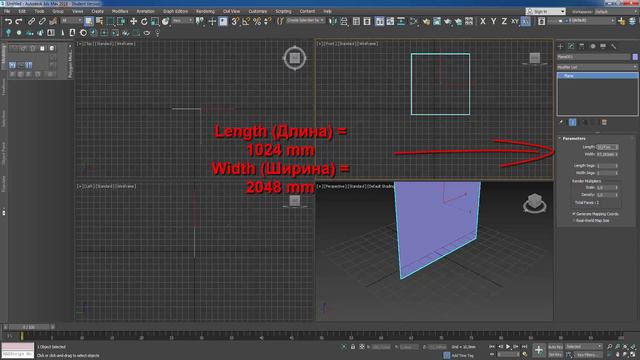Click the time slider at frame 0
Image resolution: width=640 pixels, height=360 pixels.
[x=28, y=327]
